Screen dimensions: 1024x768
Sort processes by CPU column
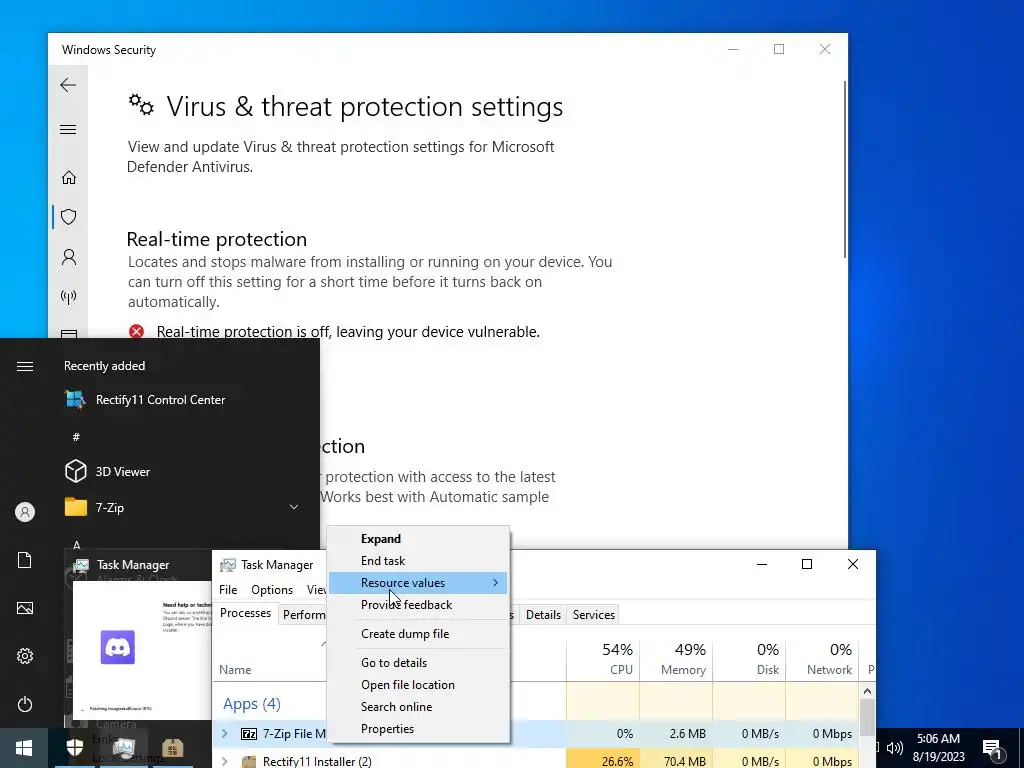coord(603,659)
